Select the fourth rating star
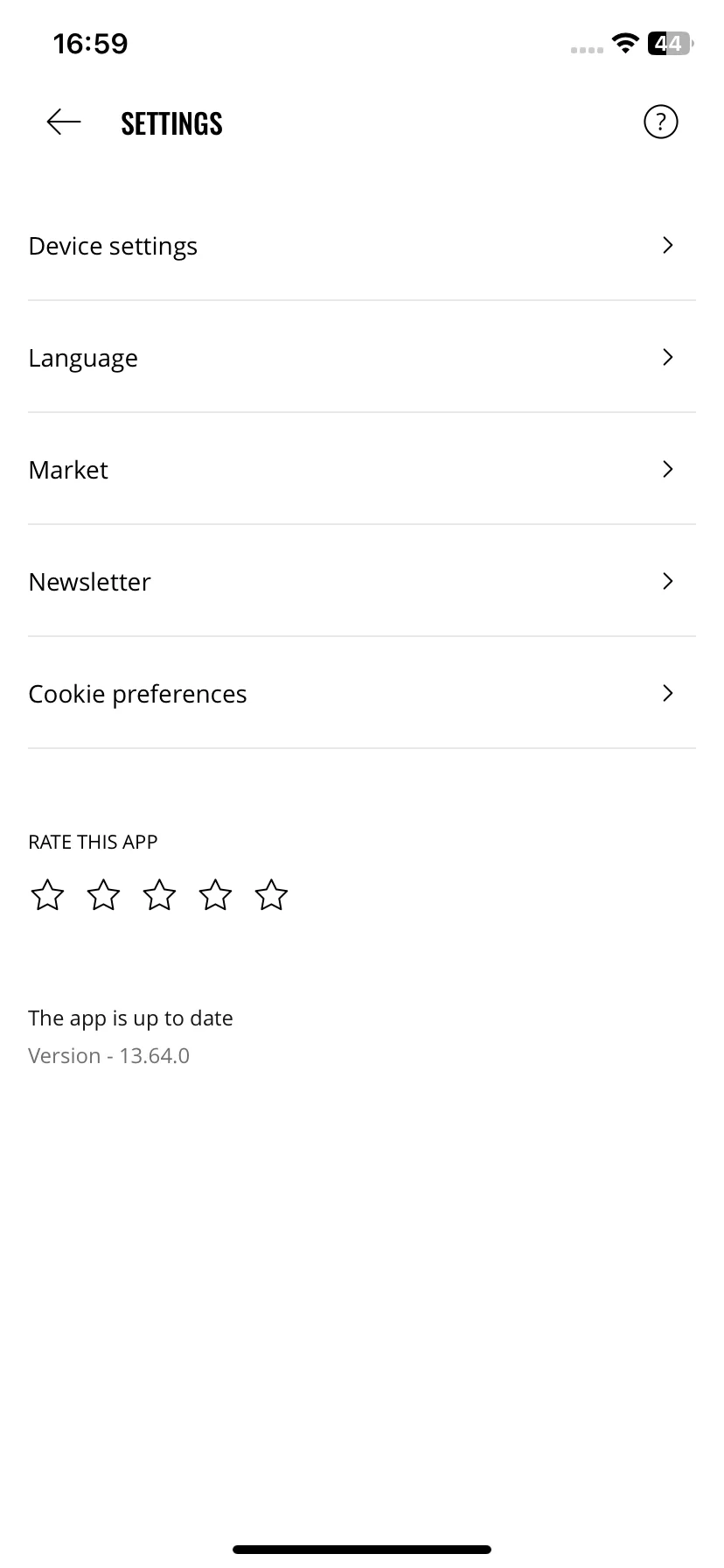The image size is (724, 1568). click(x=215, y=895)
